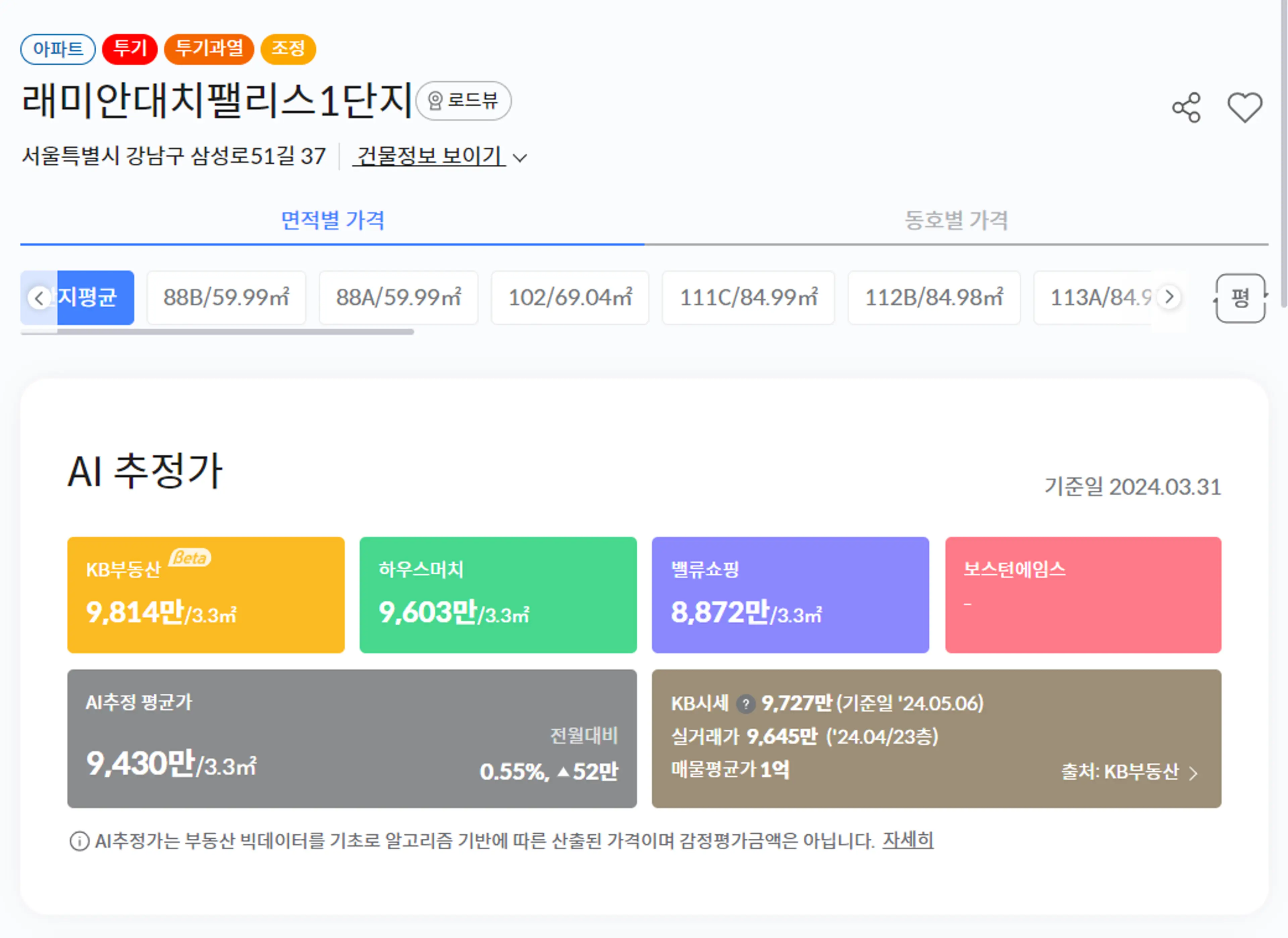Image resolution: width=1288 pixels, height=938 pixels.
Task: Open 로드뷰 street view button
Action: [x=464, y=101]
